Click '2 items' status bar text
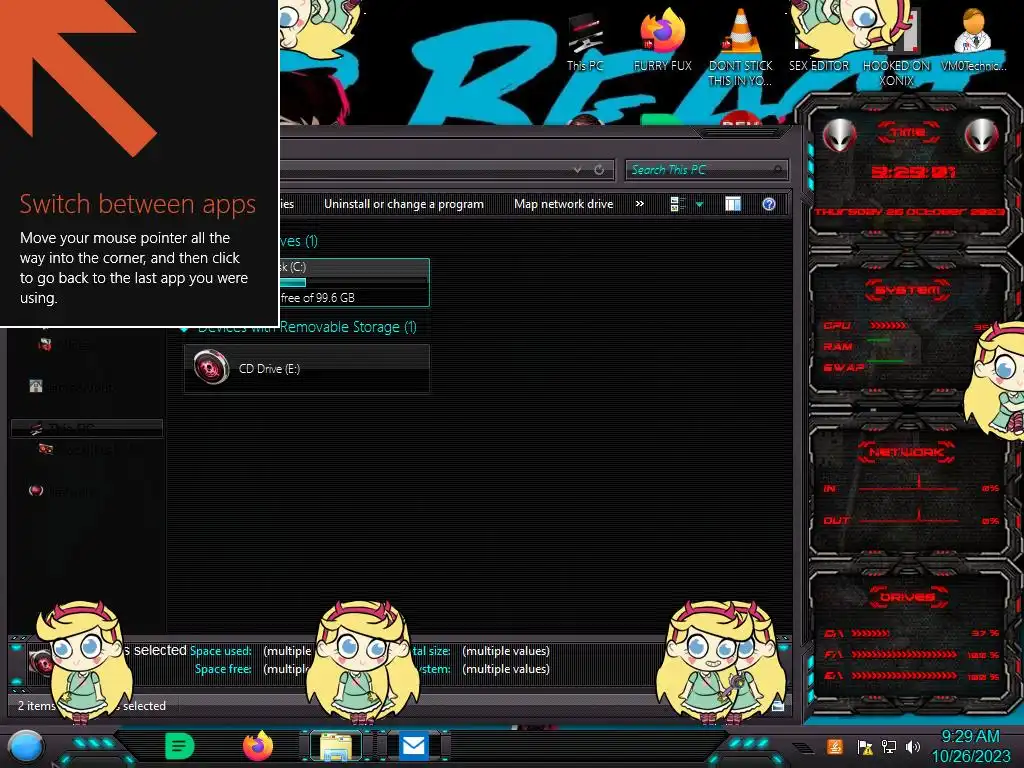The image size is (1024, 768). pyautogui.click(x=37, y=706)
